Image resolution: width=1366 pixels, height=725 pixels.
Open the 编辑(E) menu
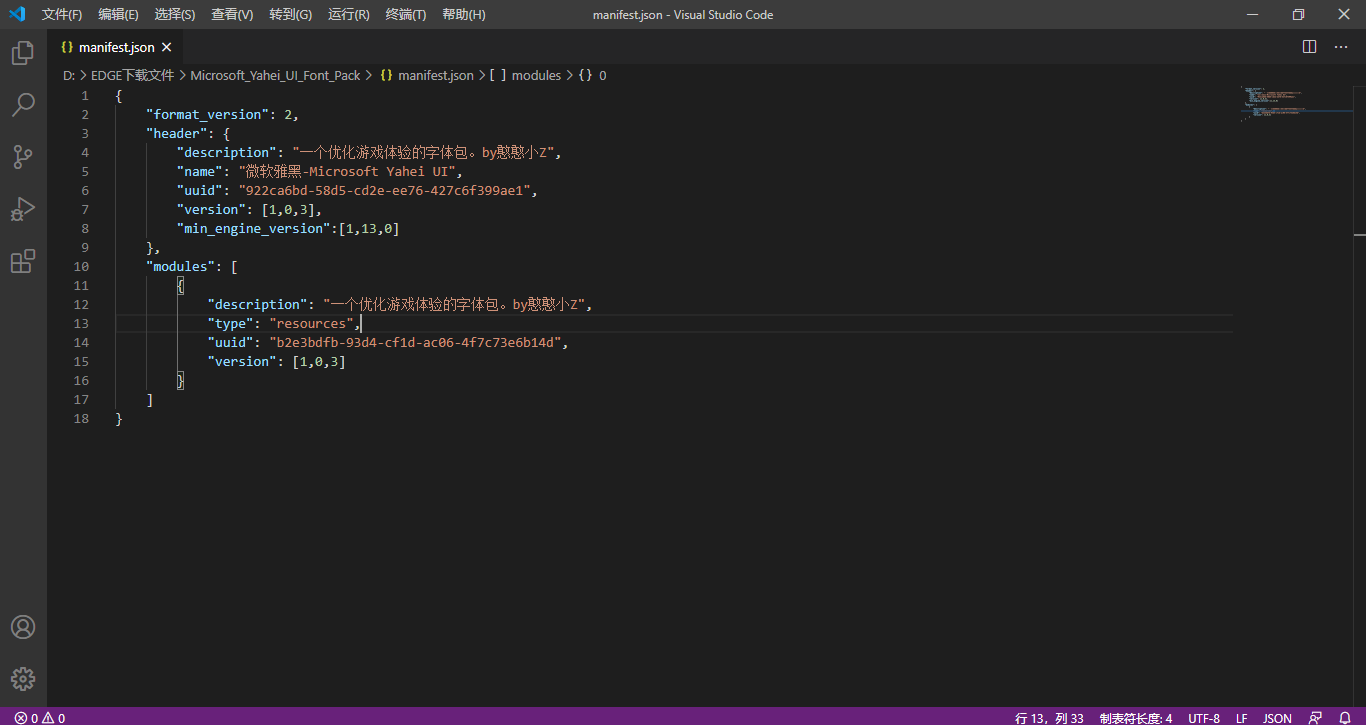point(118,14)
